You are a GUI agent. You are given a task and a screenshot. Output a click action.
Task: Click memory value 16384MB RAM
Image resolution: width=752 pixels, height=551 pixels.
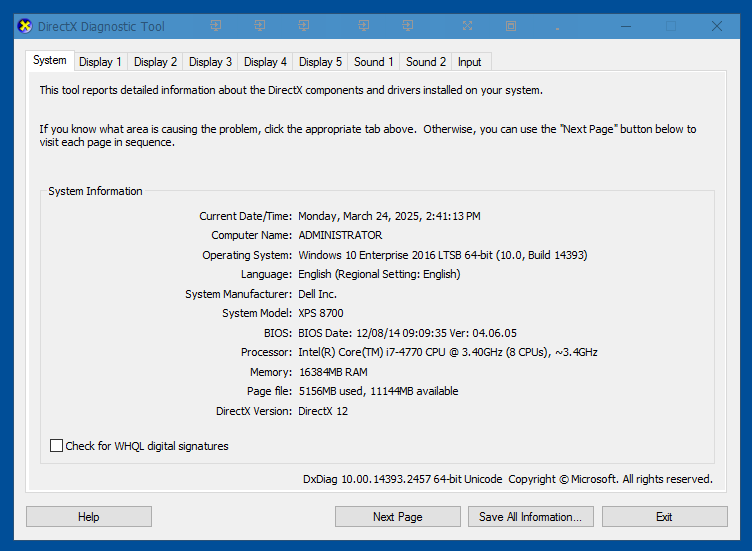pos(333,372)
